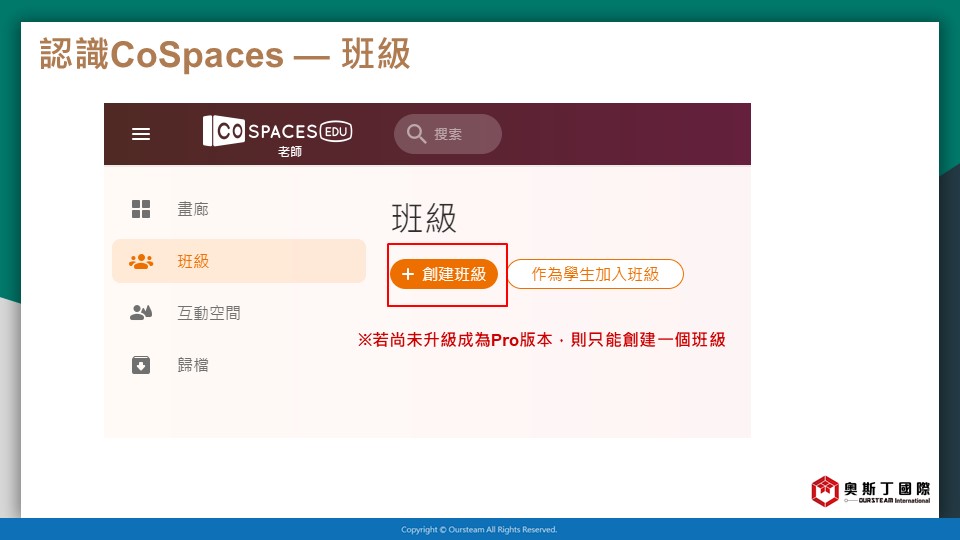Click the 班級 page heading text
960x540 pixels.
[x=424, y=218]
